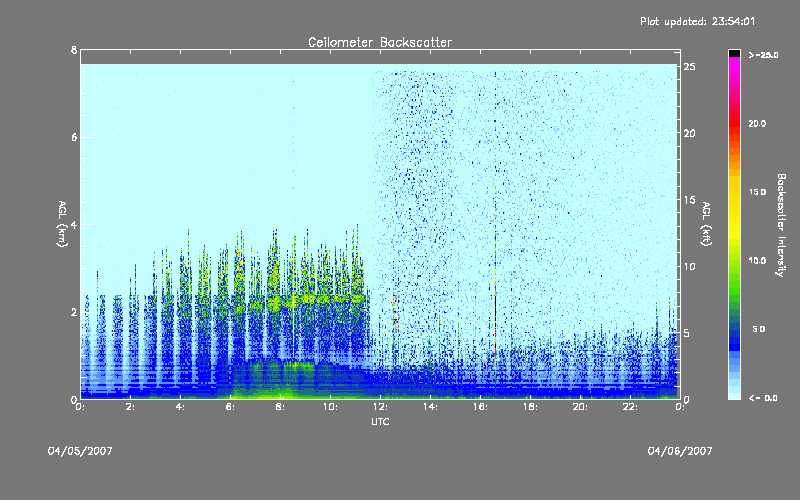The width and height of the screenshot is (800, 500).
Task: Click the 14: hour tick on UTC axis
Action: click(430, 407)
